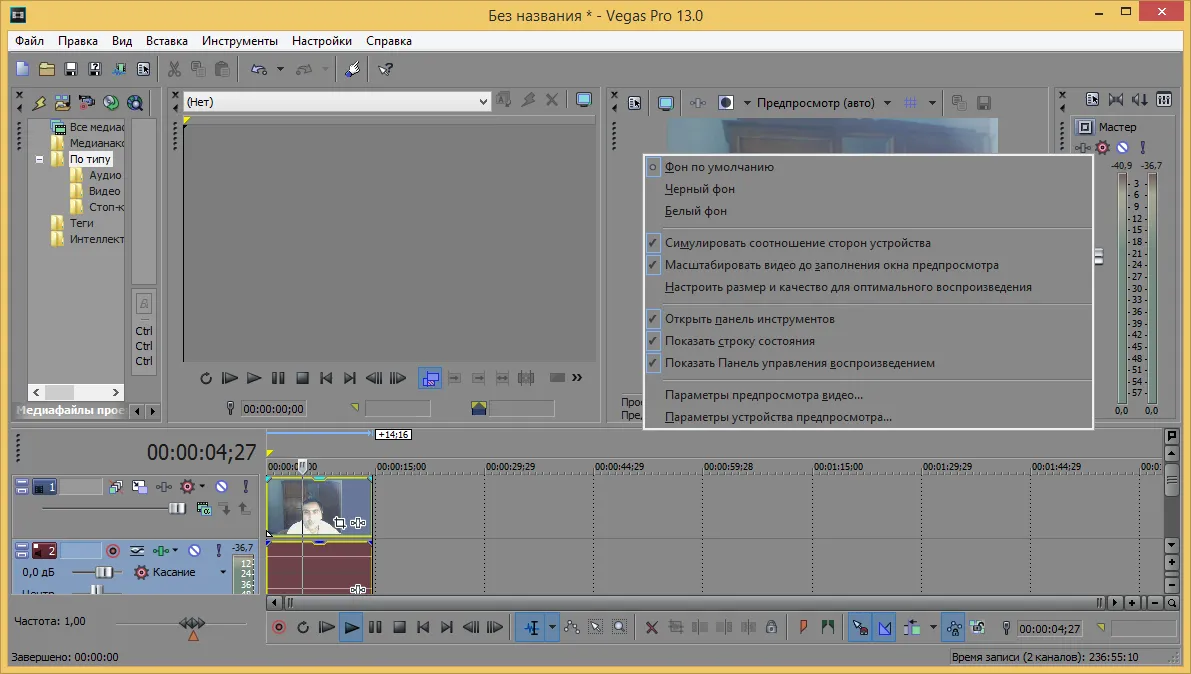The height and width of the screenshot is (674, 1191).
Task: Click the Cut scissors icon in toolbar
Action: (x=174, y=69)
